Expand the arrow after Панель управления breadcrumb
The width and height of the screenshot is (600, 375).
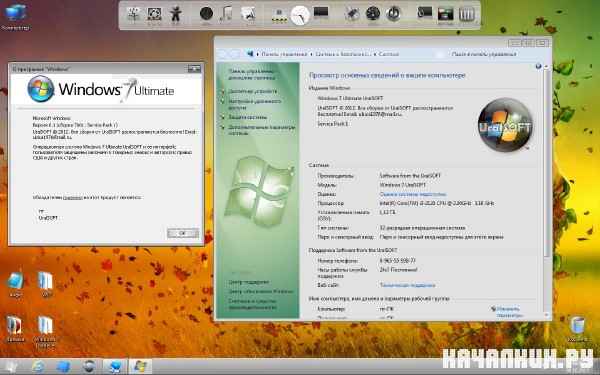311,54
